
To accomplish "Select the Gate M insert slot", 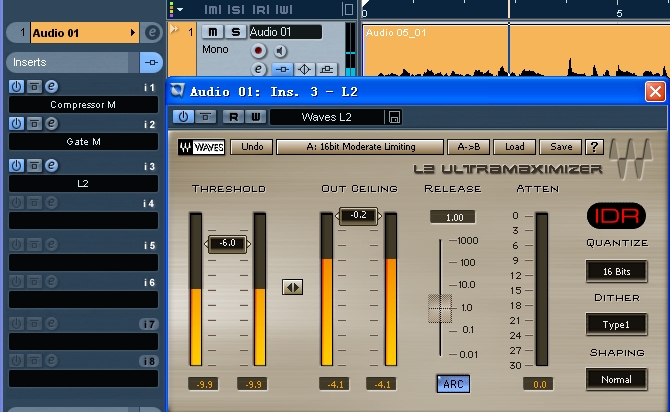I will coord(83,141).
